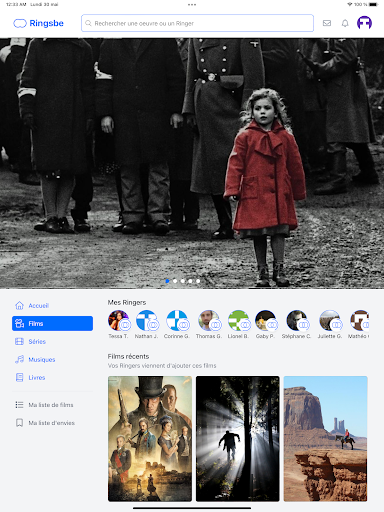Open the notifications bell icon

coord(345,23)
